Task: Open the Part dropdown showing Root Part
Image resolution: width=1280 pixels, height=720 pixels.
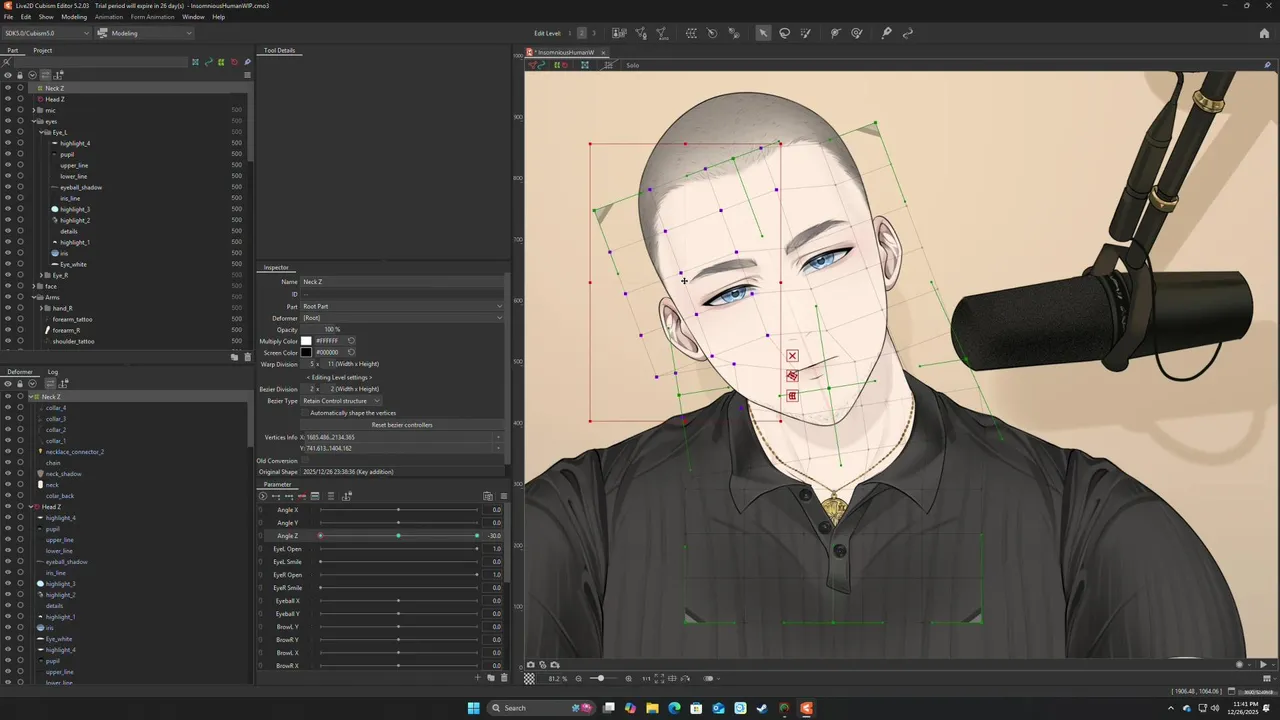Action: [402, 306]
